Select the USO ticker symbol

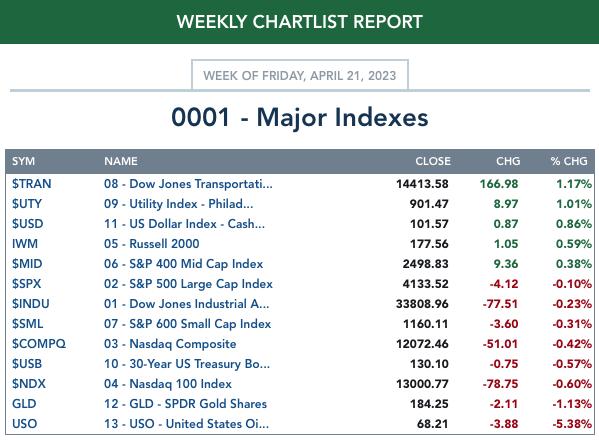tap(24, 424)
